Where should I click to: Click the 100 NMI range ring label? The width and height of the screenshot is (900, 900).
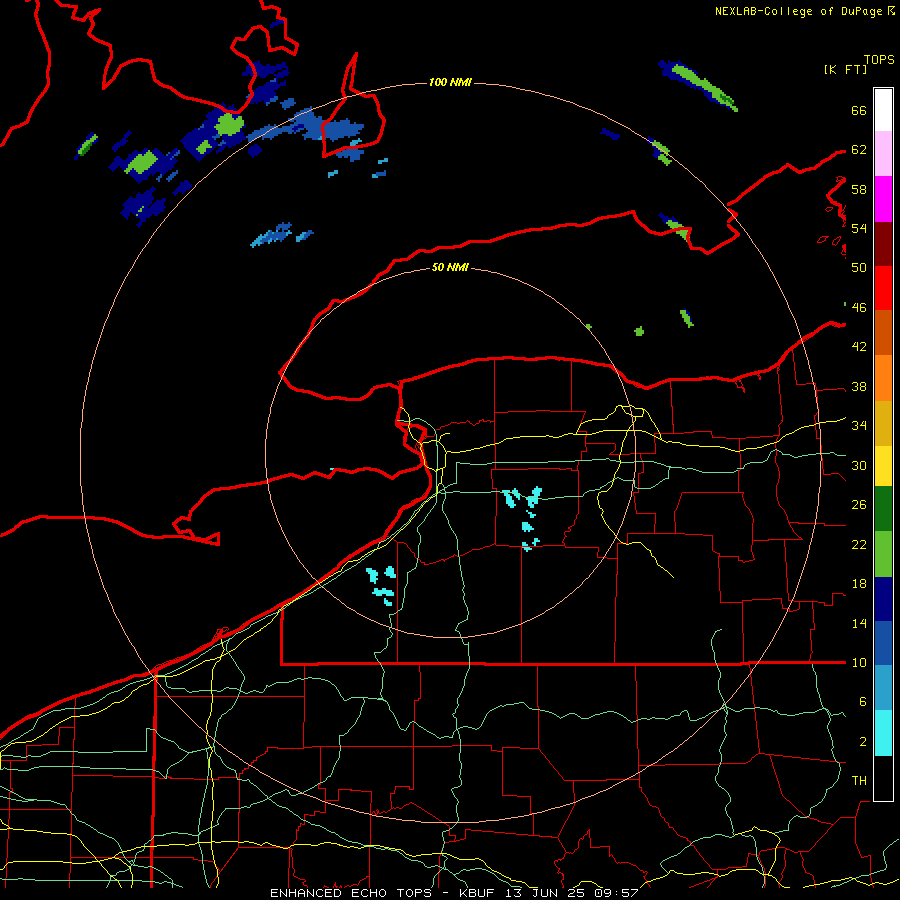(x=450, y=83)
